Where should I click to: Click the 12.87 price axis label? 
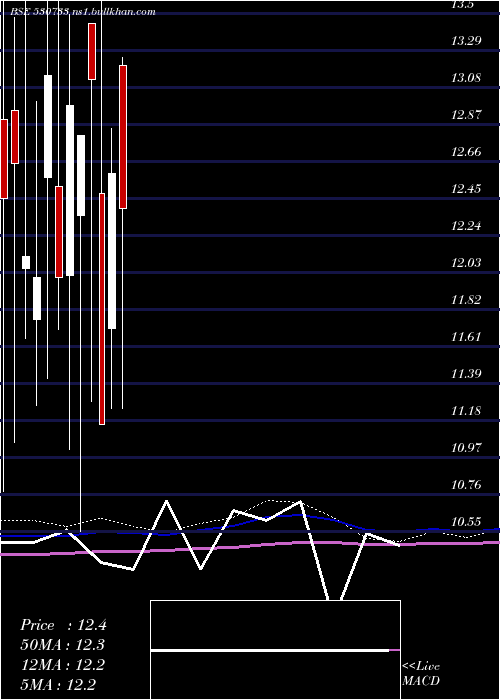(x=466, y=115)
